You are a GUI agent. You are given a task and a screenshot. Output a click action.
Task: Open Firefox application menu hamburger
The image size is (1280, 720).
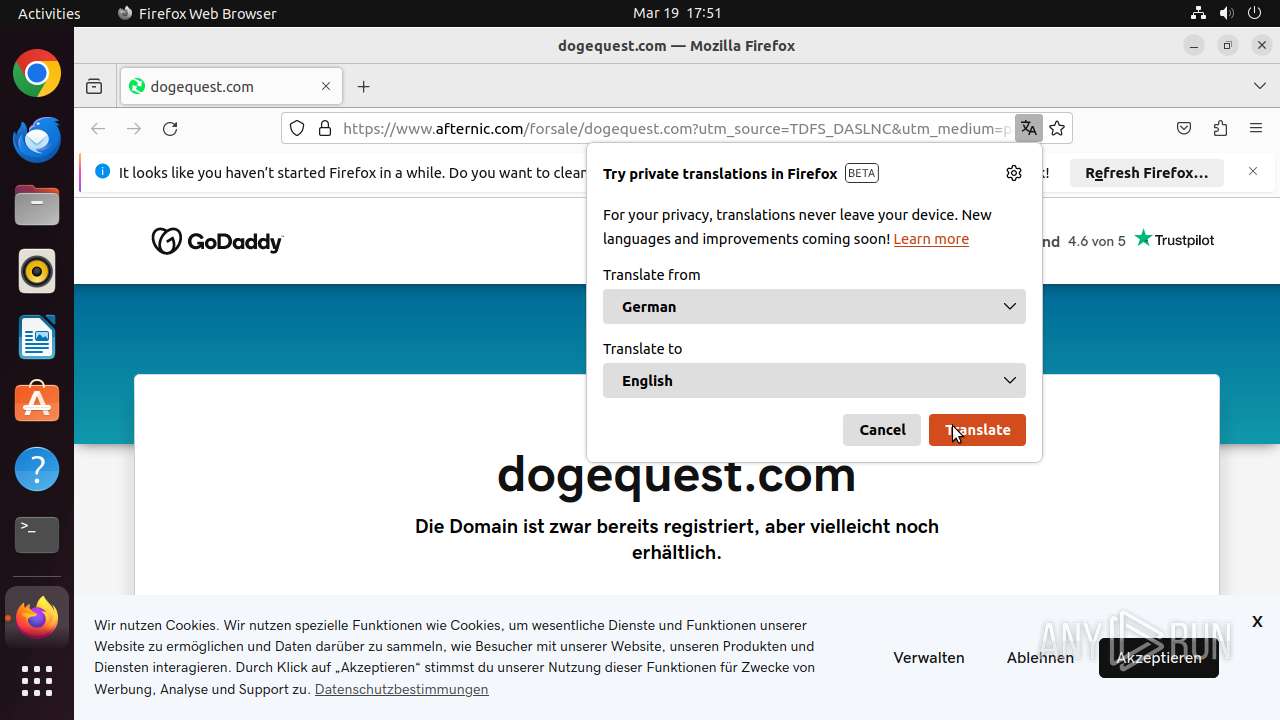tap(1256, 128)
